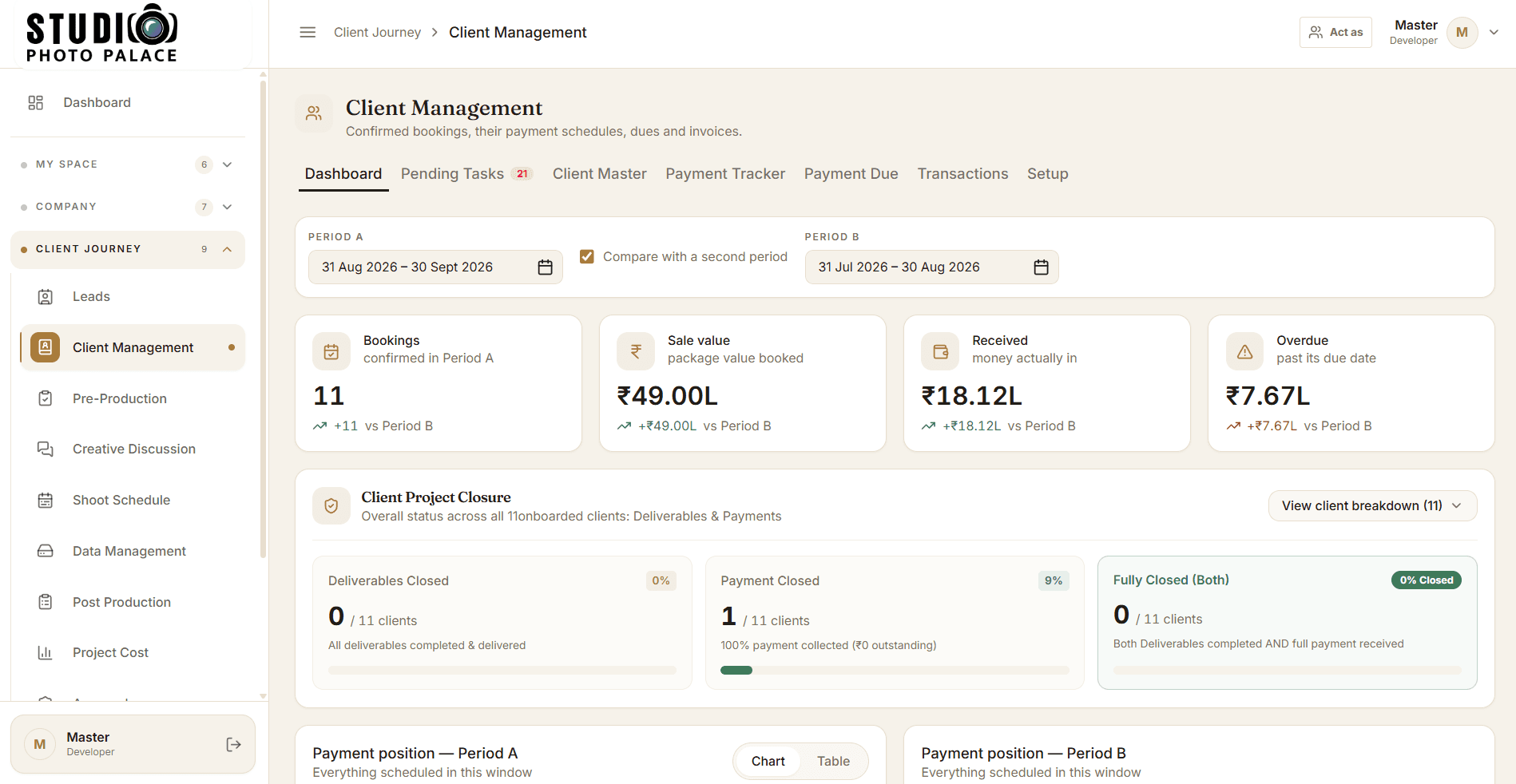Open the Setup tab
Viewport: 1516px width, 784px height.
pyautogui.click(x=1047, y=174)
